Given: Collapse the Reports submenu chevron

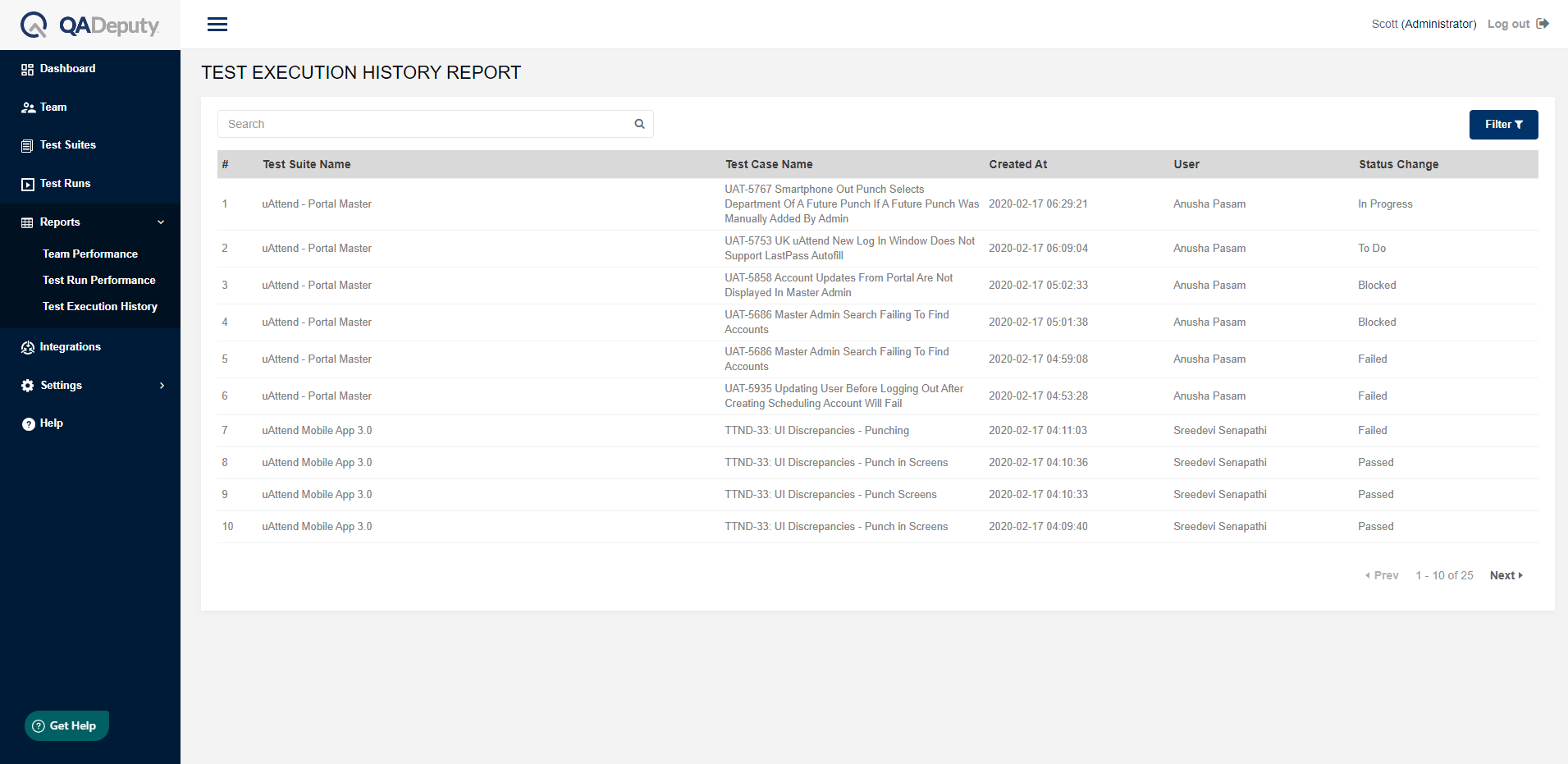Looking at the screenshot, I should (161, 222).
